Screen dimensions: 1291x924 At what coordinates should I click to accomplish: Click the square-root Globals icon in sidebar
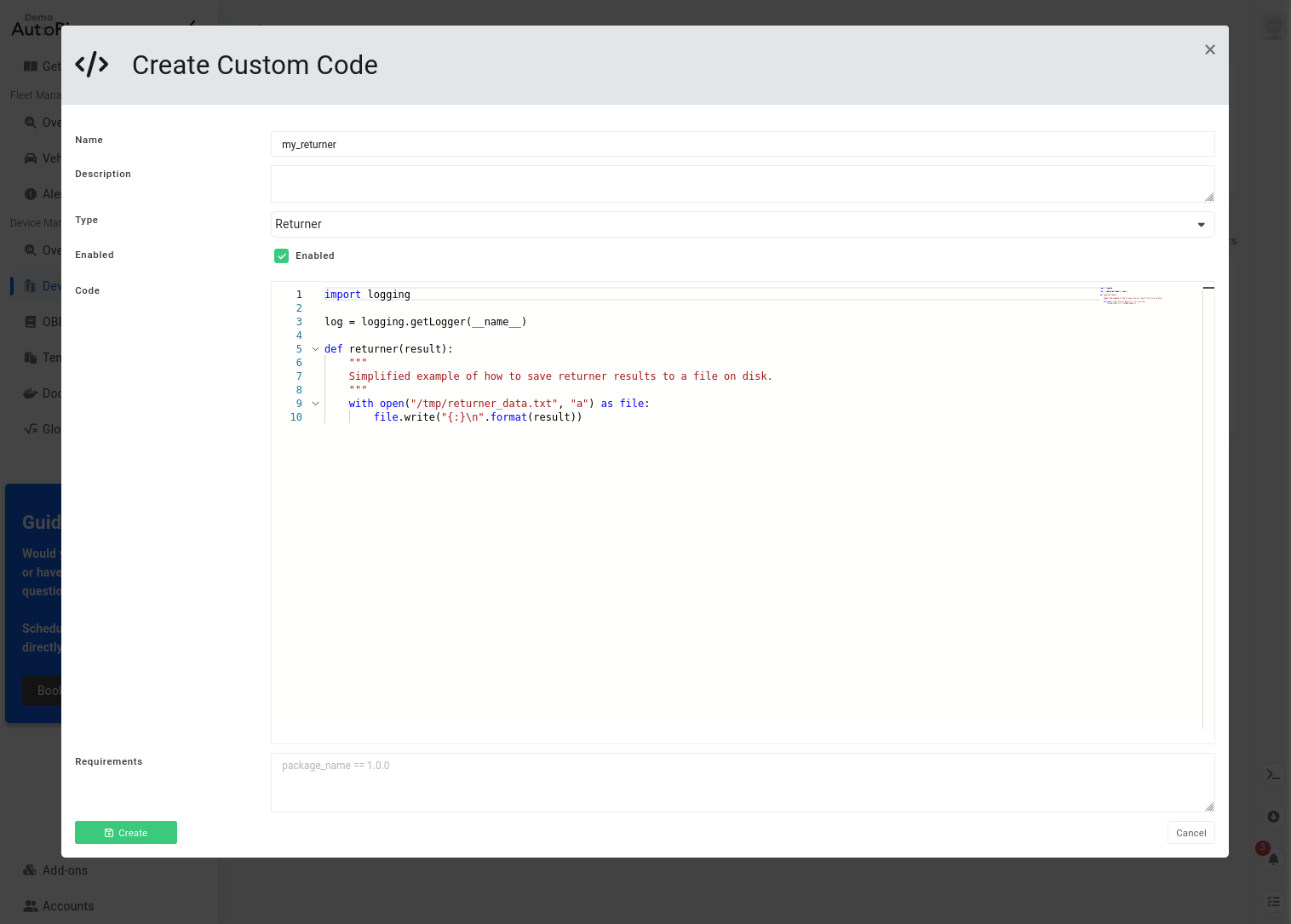(31, 429)
